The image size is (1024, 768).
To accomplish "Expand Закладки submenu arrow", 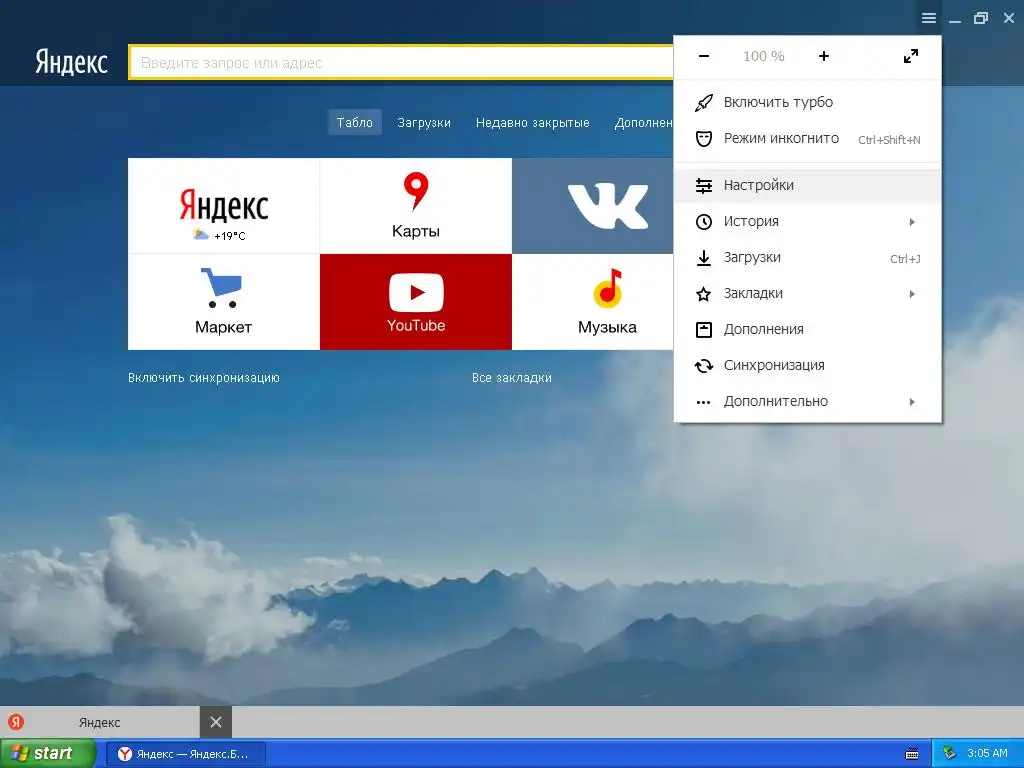I will pos(912,294).
